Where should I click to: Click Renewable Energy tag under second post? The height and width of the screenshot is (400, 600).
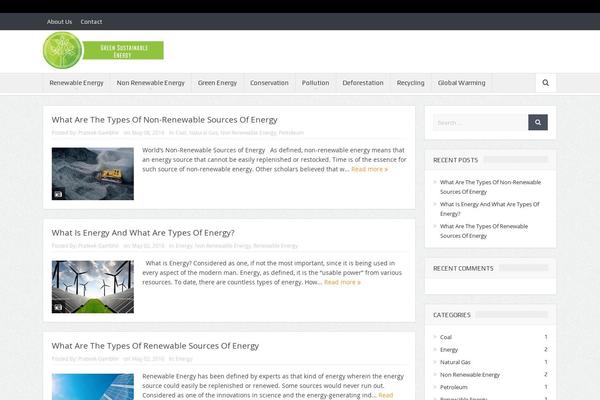tap(276, 245)
